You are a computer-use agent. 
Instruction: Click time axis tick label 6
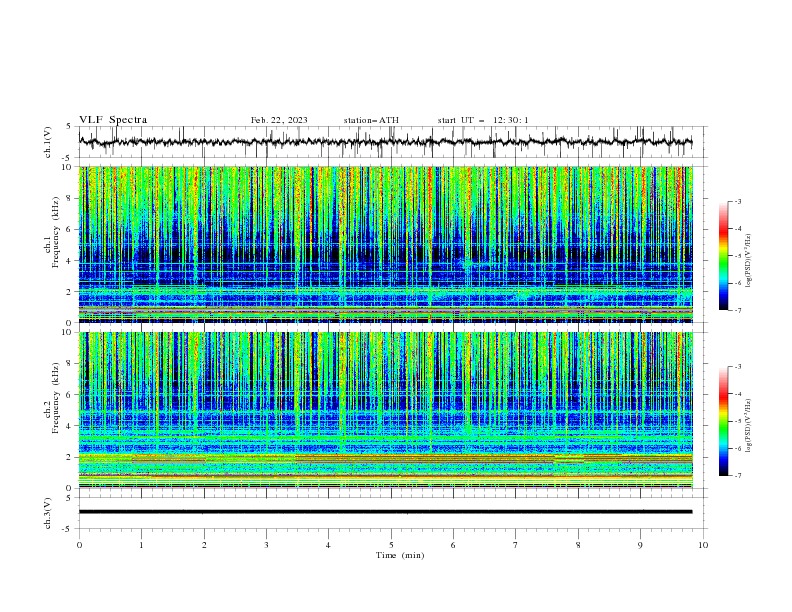[x=453, y=545]
